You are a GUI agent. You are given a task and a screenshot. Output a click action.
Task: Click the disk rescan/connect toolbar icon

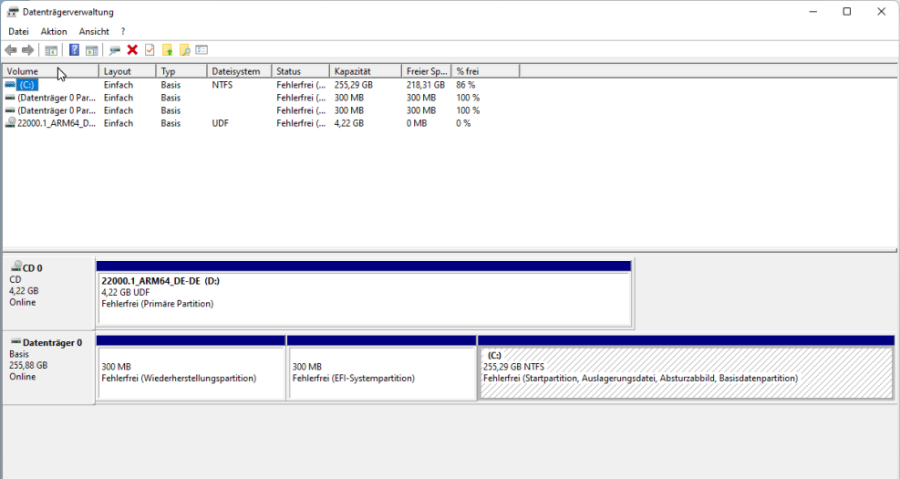(114, 50)
